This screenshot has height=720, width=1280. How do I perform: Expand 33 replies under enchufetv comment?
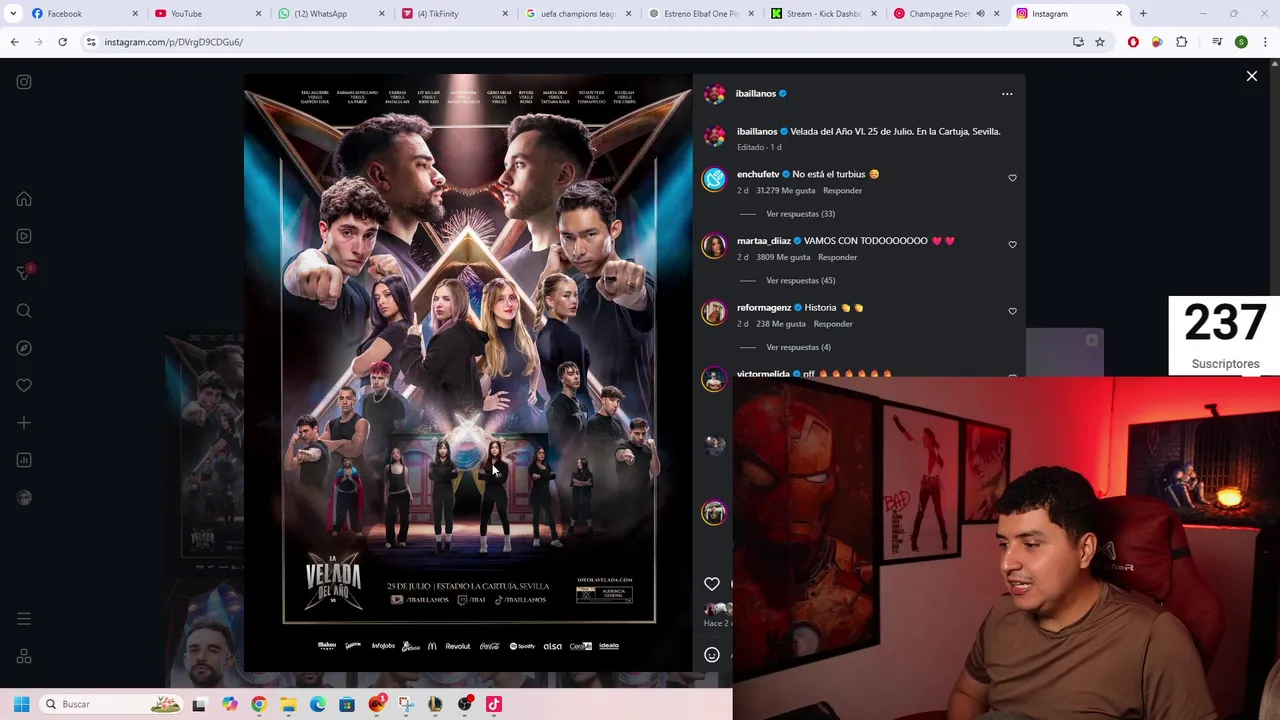tap(800, 214)
